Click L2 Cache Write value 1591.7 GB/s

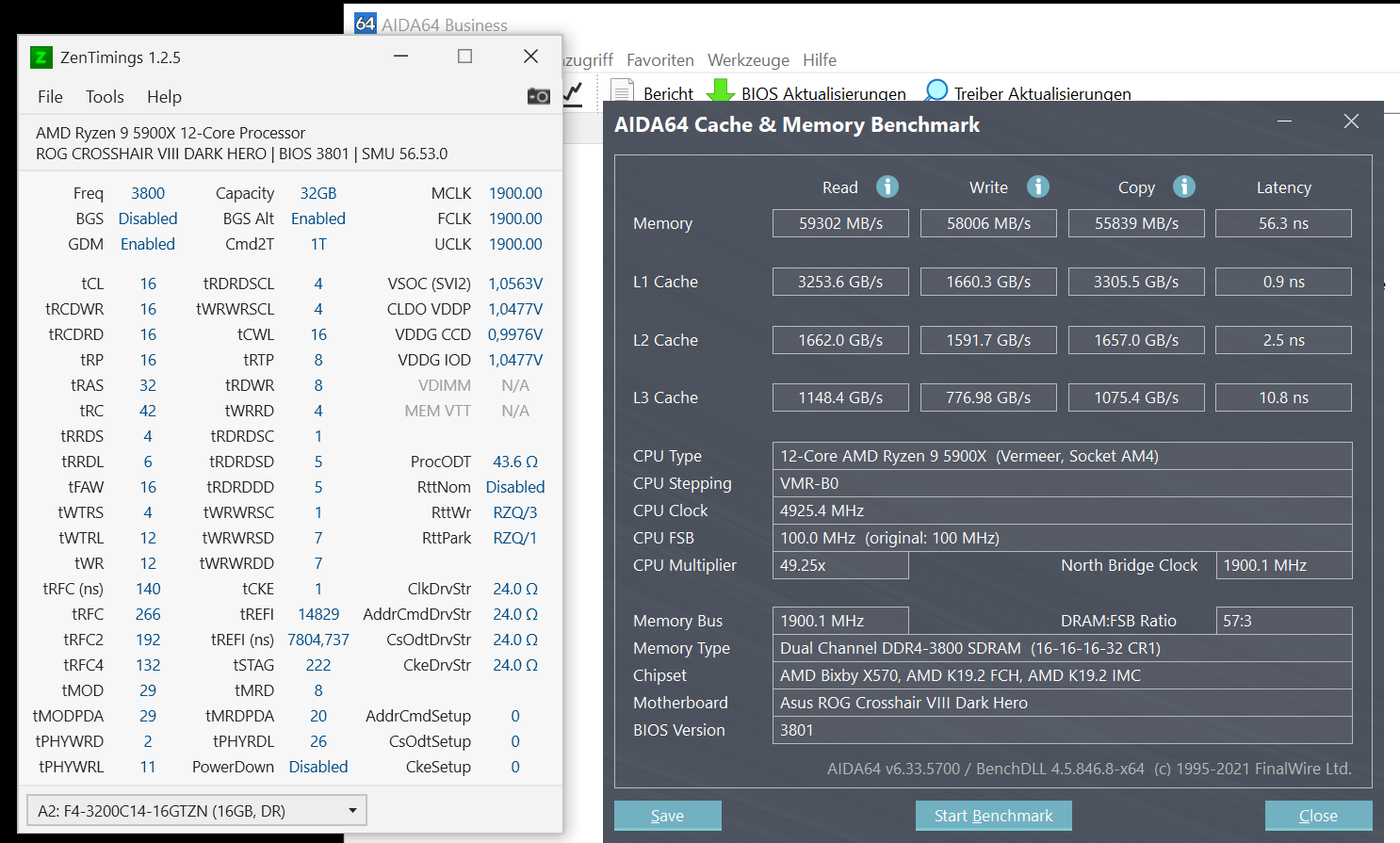tap(988, 340)
